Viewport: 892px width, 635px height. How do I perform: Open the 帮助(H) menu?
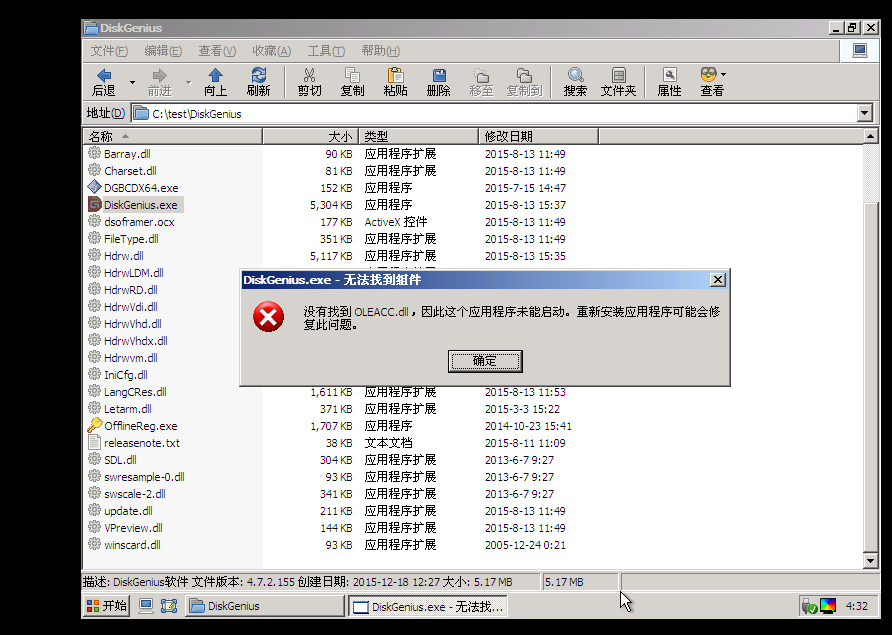381,51
